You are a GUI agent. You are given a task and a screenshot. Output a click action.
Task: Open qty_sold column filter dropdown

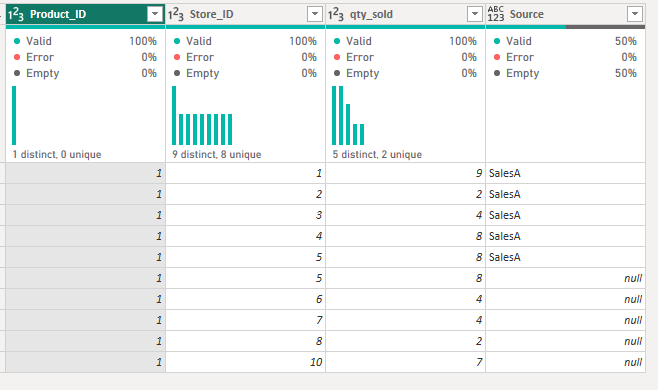(475, 14)
